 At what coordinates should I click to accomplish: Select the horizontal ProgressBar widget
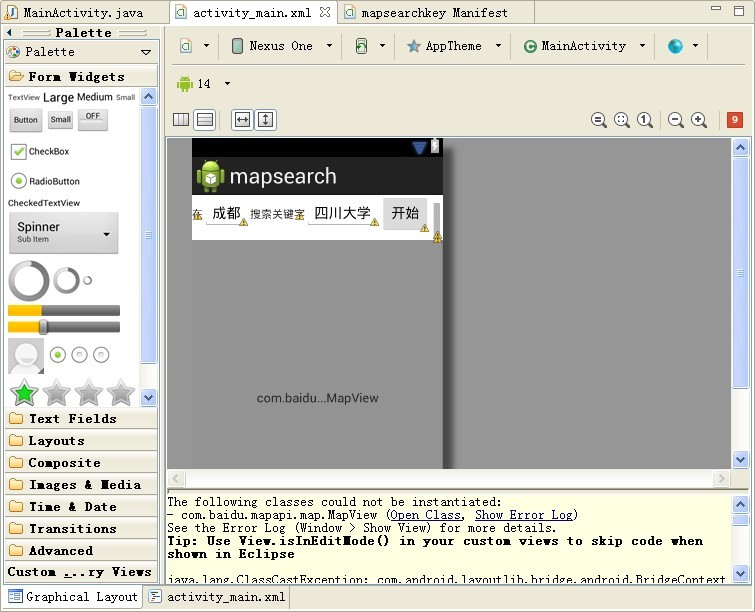pos(64,311)
